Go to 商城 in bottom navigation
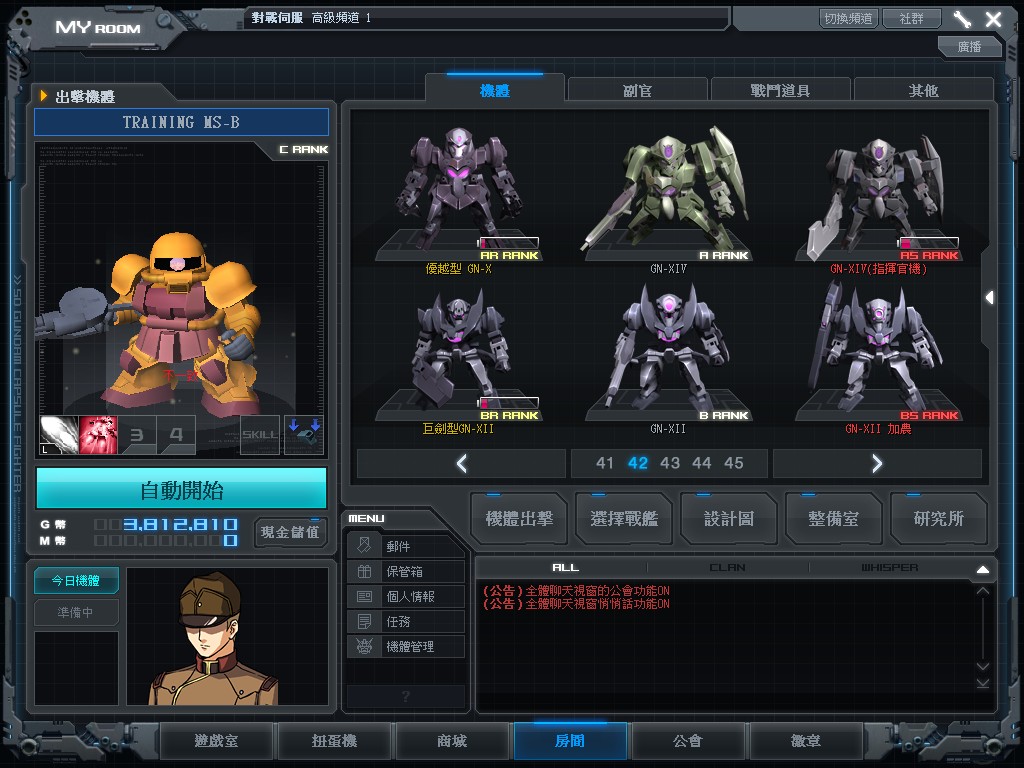 tap(452, 741)
